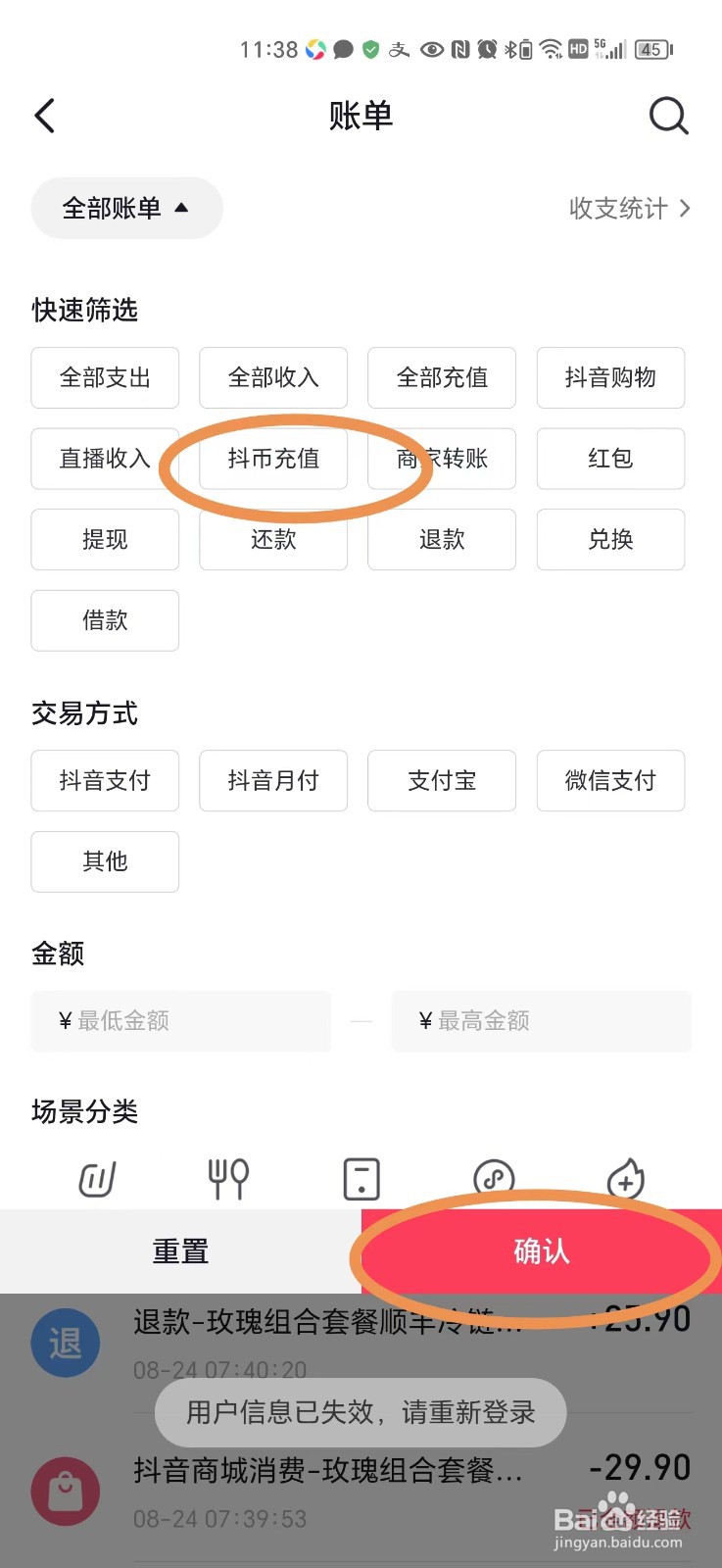The image size is (722, 1568).
Task: Select the 提现 filter option
Action: click(105, 539)
